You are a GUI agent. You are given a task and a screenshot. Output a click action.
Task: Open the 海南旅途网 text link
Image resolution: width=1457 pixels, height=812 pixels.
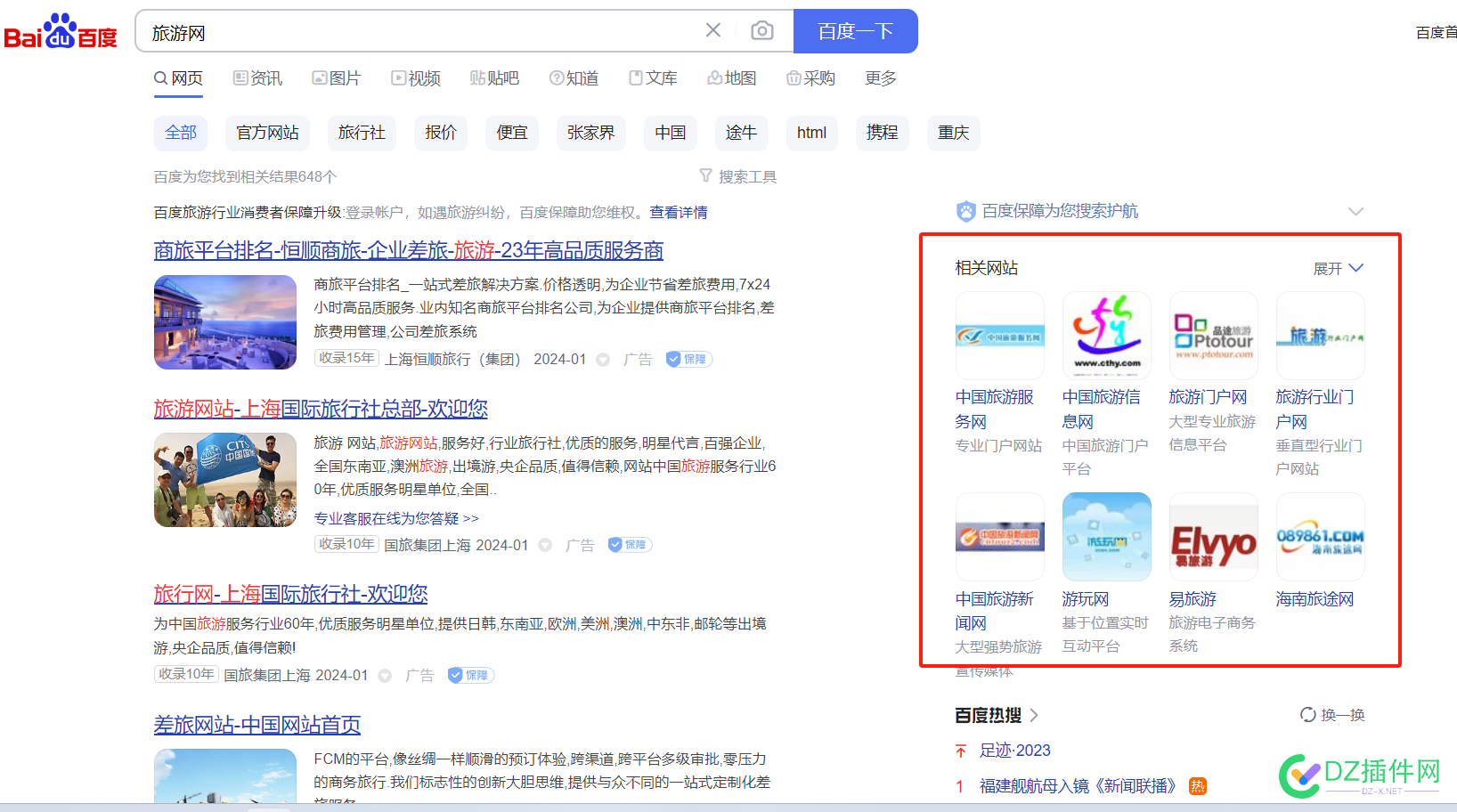tap(1315, 599)
